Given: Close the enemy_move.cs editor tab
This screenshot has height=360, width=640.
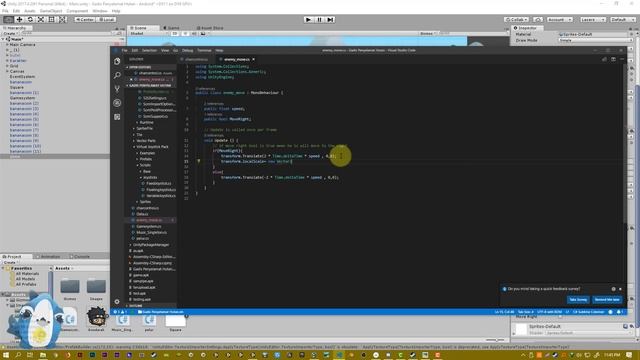Looking at the screenshot, I should (x=253, y=59).
